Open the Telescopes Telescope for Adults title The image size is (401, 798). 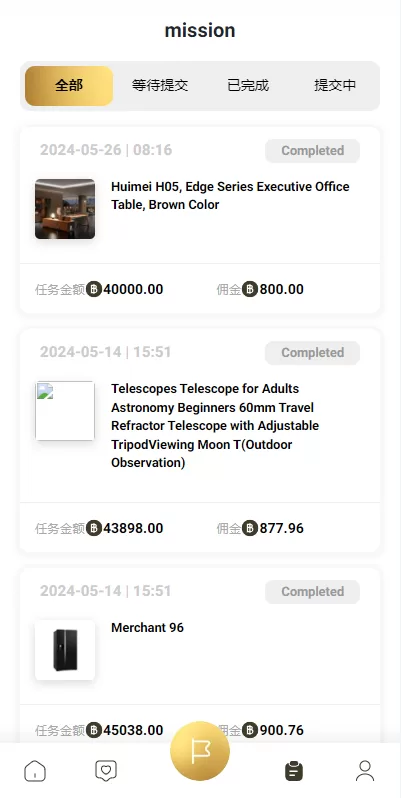[x=215, y=425]
